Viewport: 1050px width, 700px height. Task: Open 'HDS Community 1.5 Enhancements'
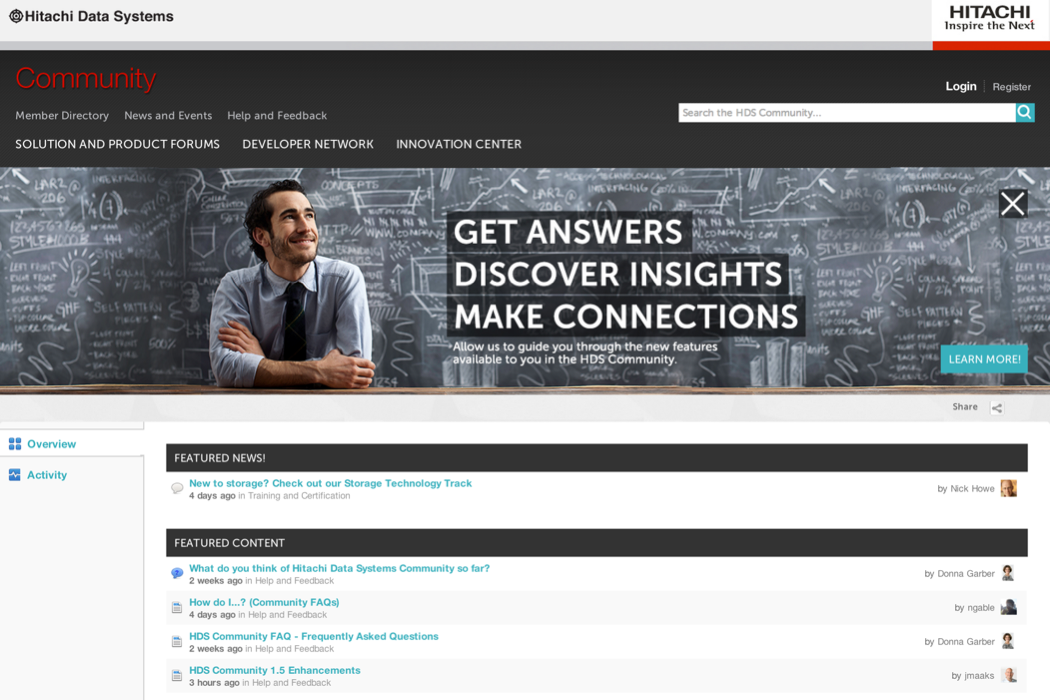coord(275,671)
